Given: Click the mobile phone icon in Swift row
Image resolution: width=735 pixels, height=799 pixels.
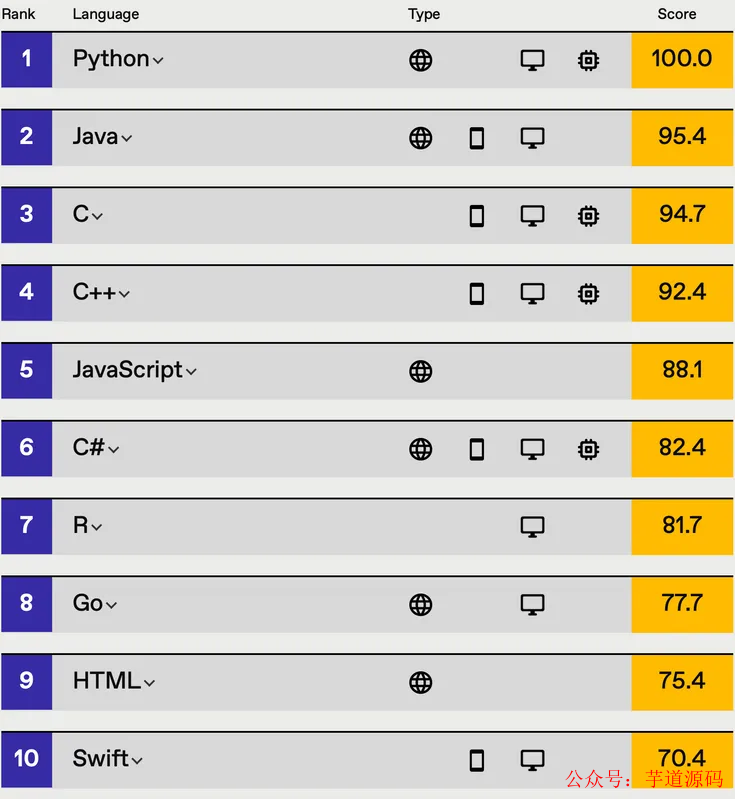Looking at the screenshot, I should pyautogui.click(x=477, y=760).
